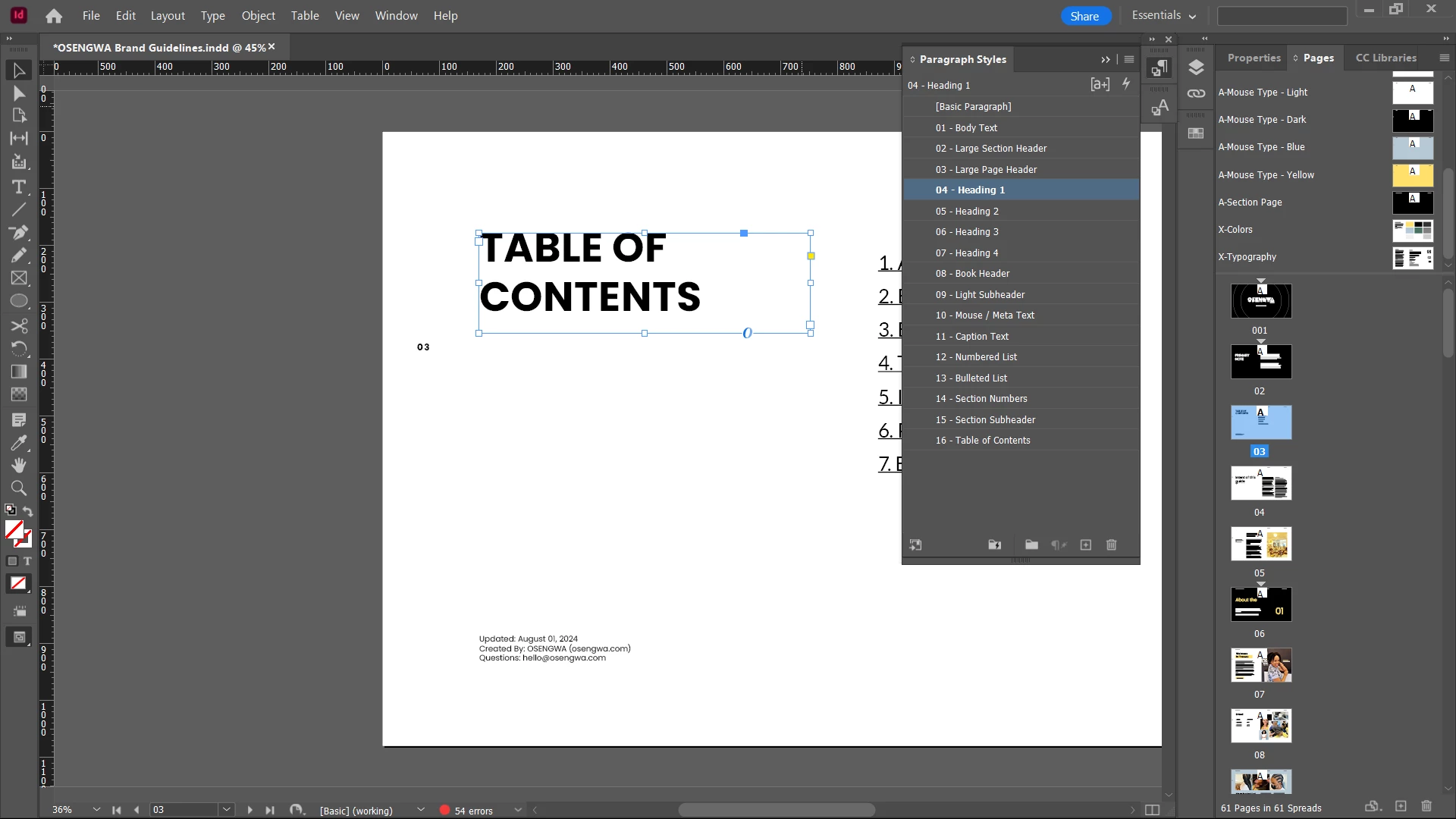Select the Type tool

point(19,187)
